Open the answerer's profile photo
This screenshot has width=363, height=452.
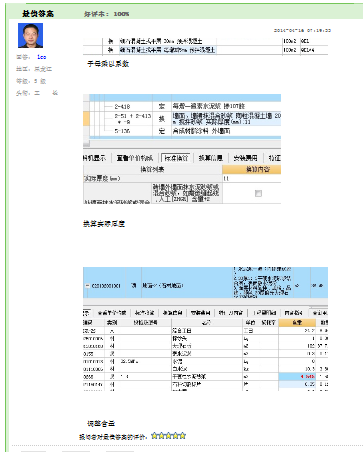click(x=30, y=35)
